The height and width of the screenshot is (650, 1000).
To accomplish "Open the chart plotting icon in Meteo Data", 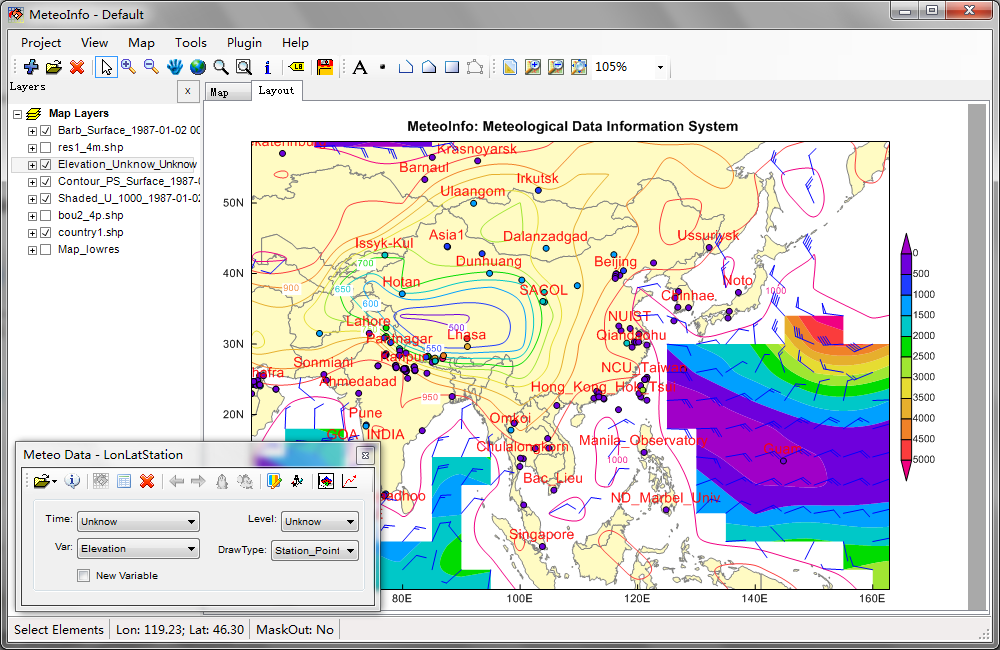I will point(348,481).
